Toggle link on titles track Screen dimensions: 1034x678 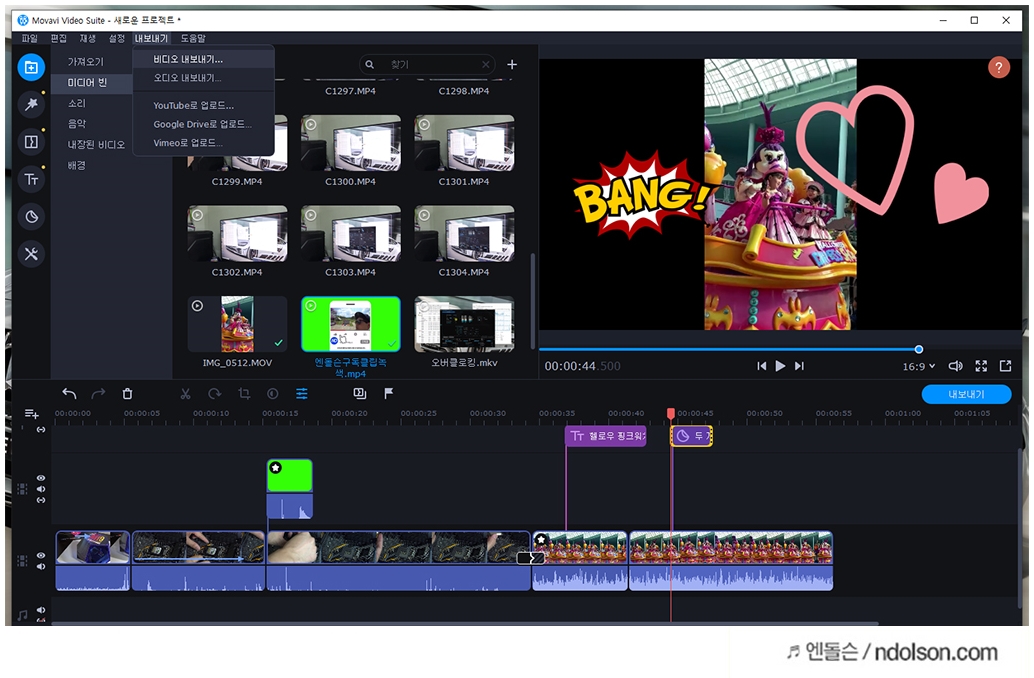coord(41,429)
